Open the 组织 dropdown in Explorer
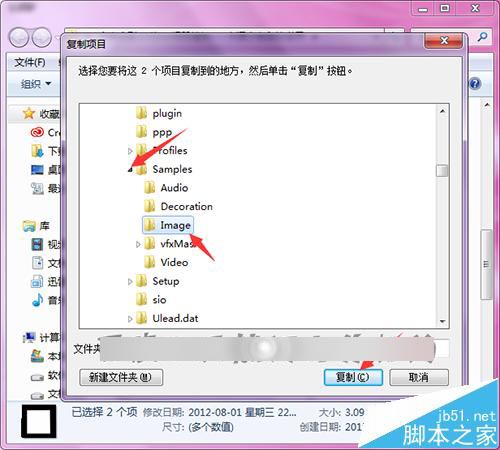Viewport: 500px width, 450px height. point(36,84)
